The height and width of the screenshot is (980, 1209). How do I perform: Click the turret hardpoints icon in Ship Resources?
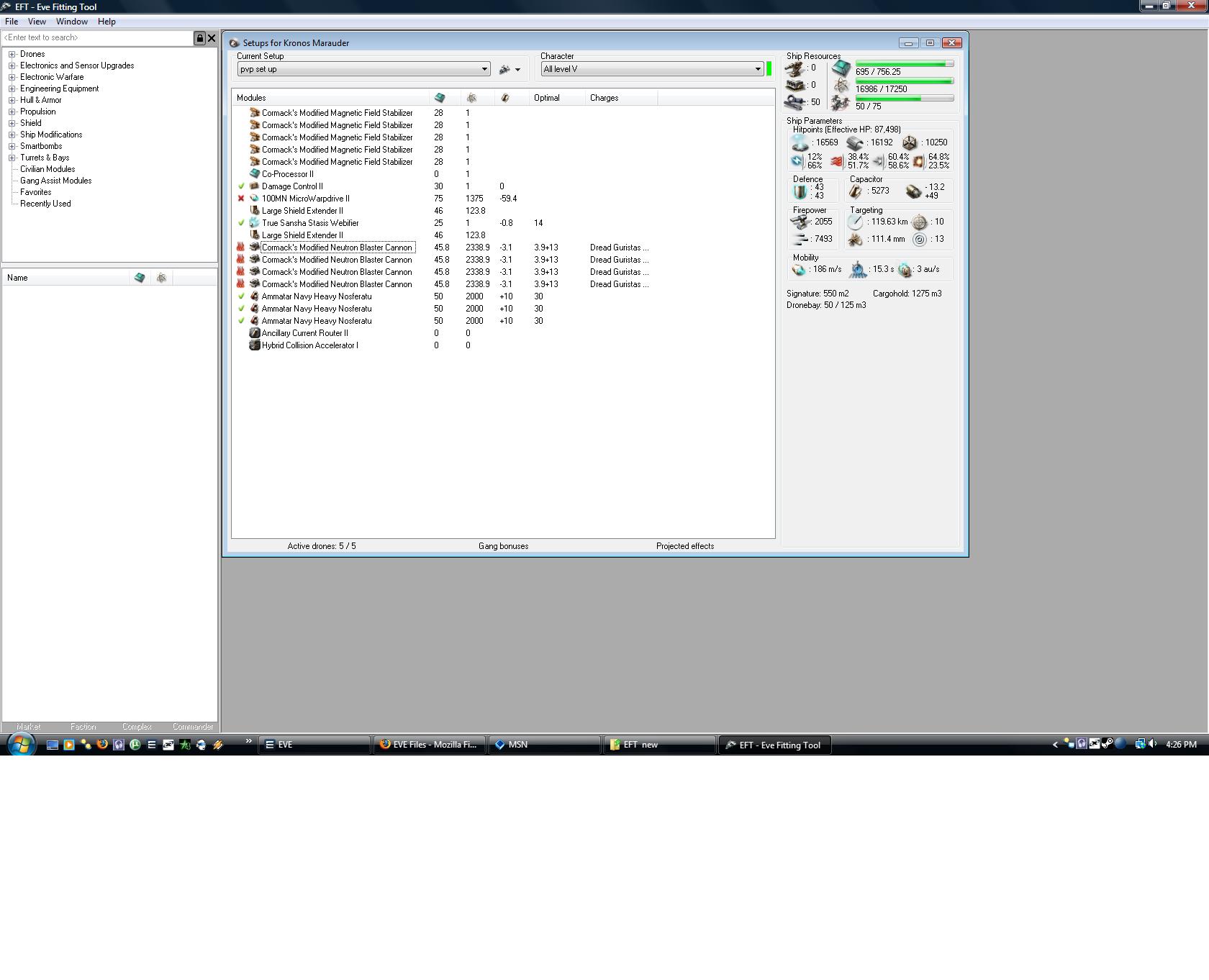[795, 68]
